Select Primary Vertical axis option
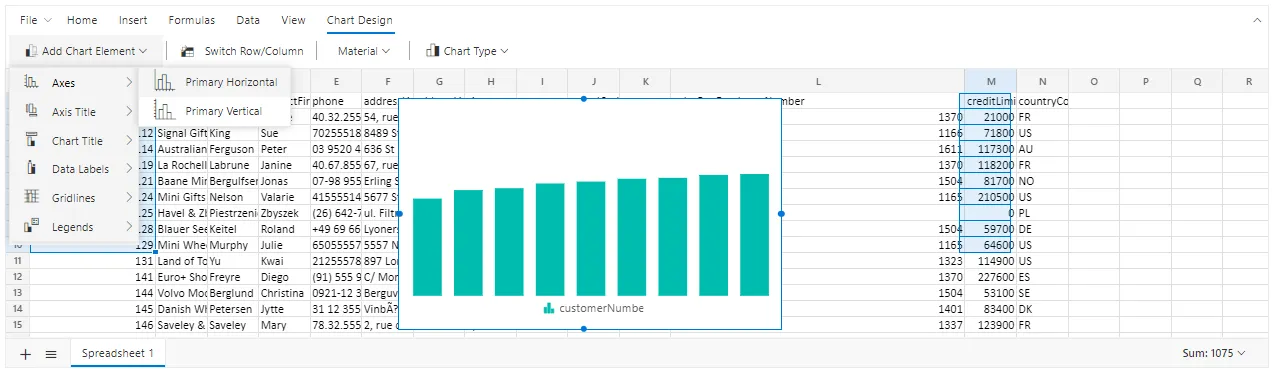Screen dimensions: 1272x370 (216, 111)
